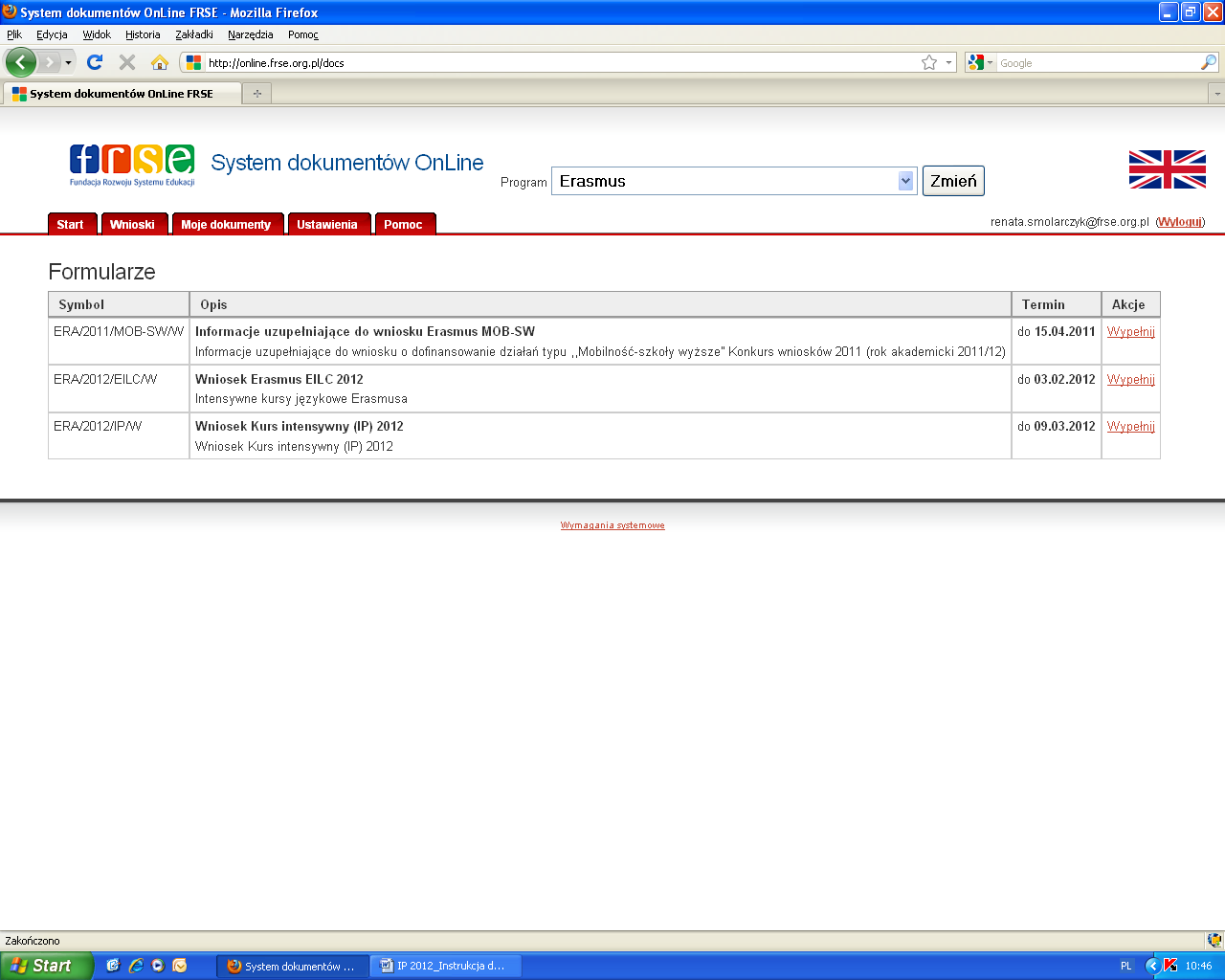Click the Zmień button

(x=953, y=181)
